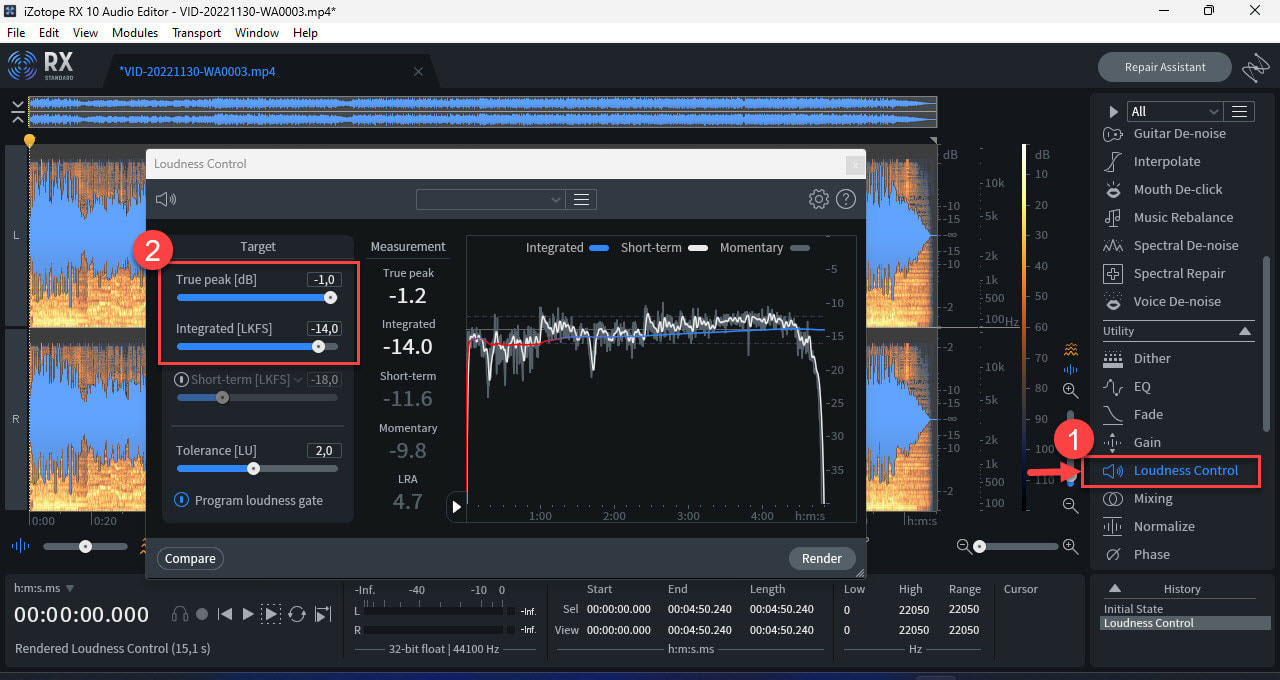Zoom out horizontally on the timeline
The width and height of the screenshot is (1280, 680).
(x=963, y=546)
